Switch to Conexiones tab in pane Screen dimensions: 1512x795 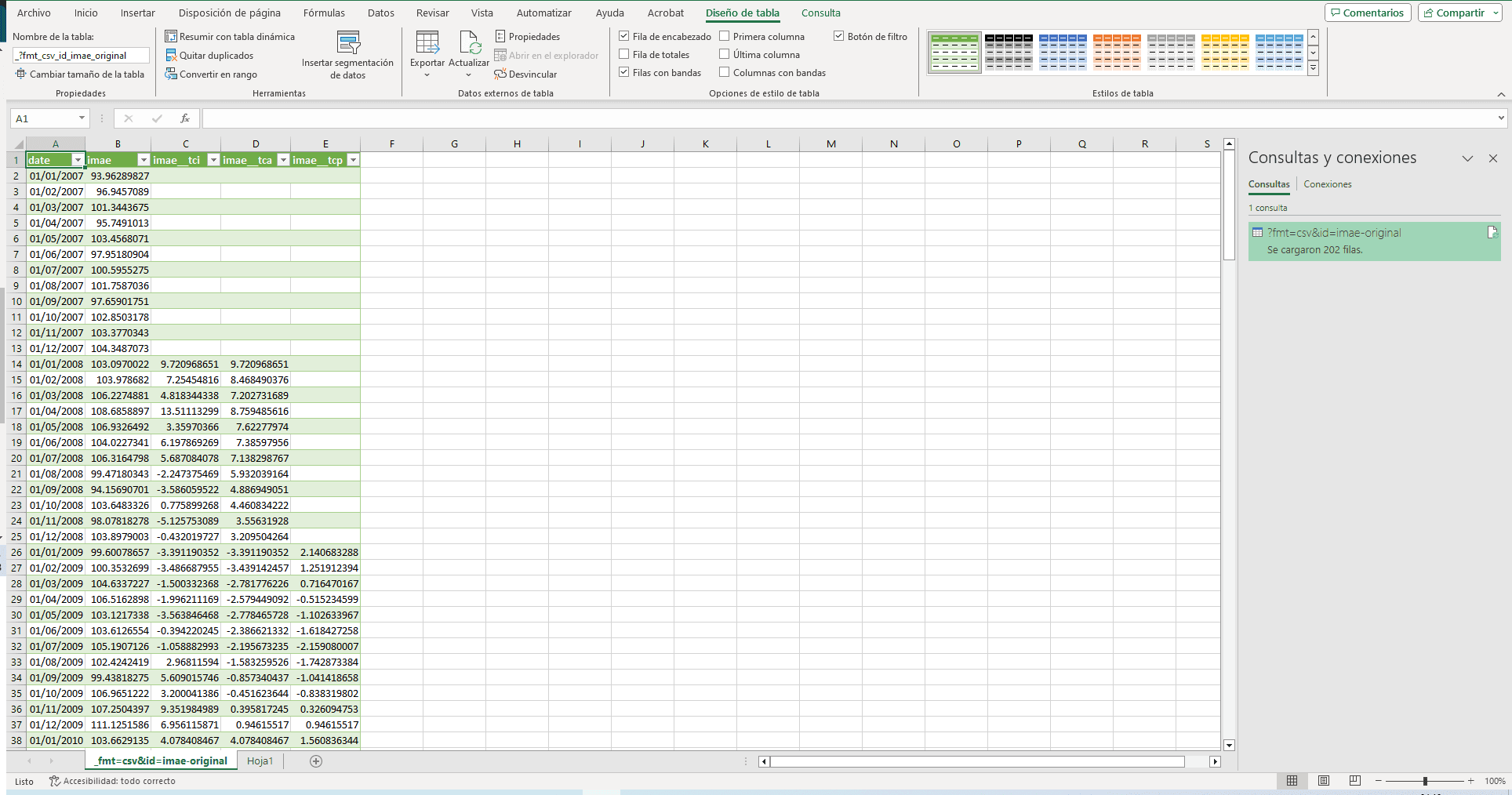(x=1328, y=184)
